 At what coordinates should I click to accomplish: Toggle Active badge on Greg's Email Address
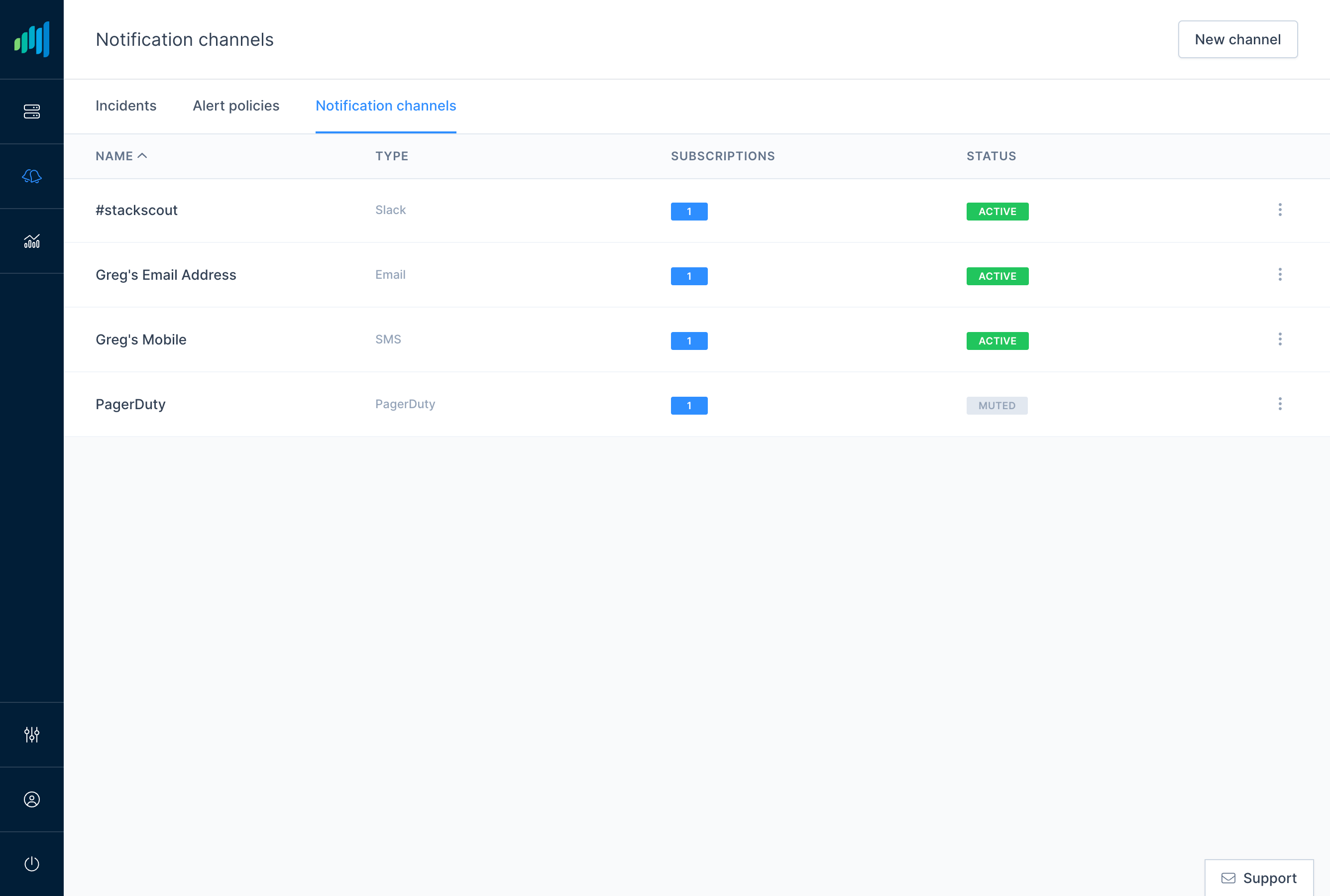tap(997, 276)
